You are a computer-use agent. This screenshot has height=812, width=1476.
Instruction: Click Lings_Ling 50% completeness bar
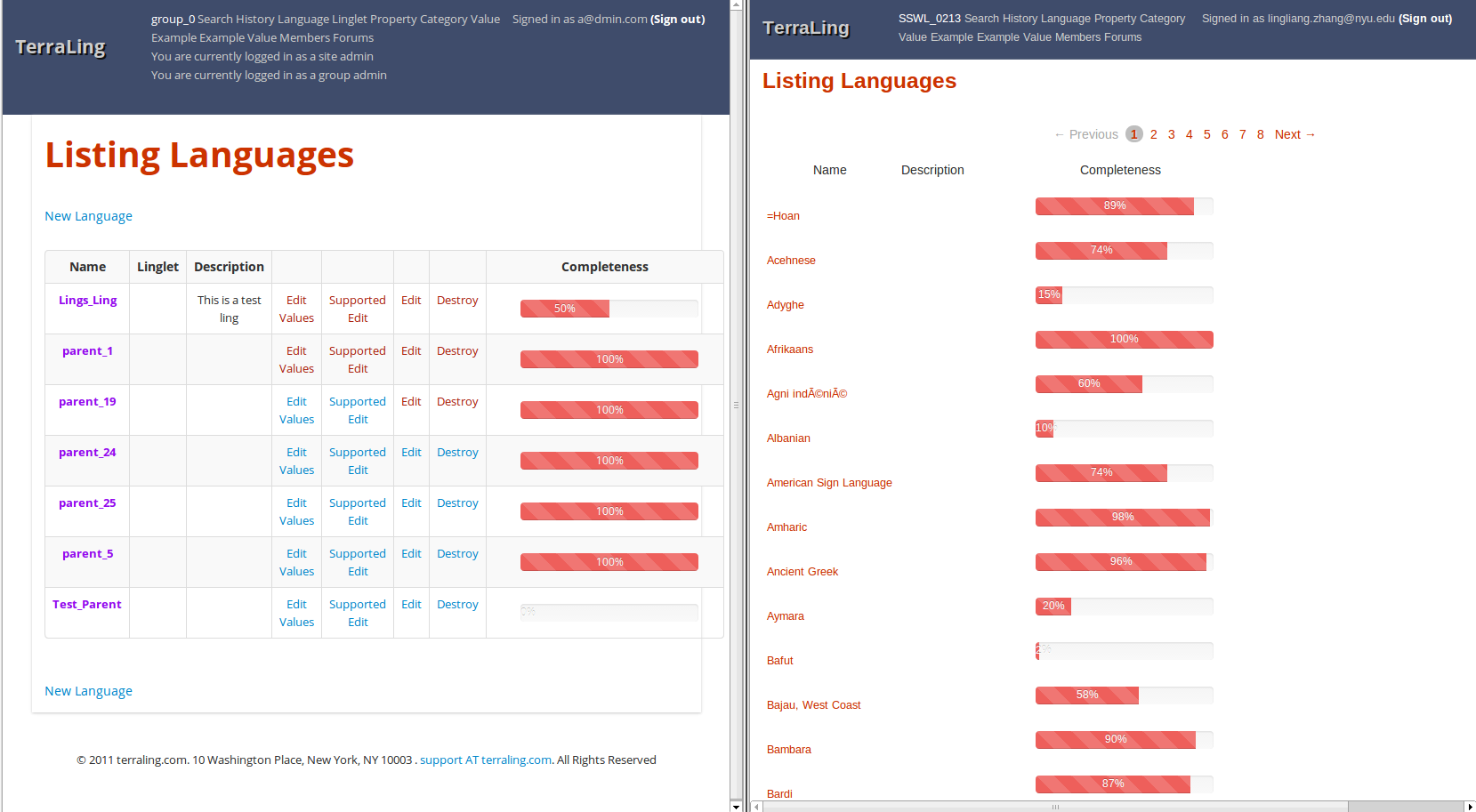coord(609,309)
